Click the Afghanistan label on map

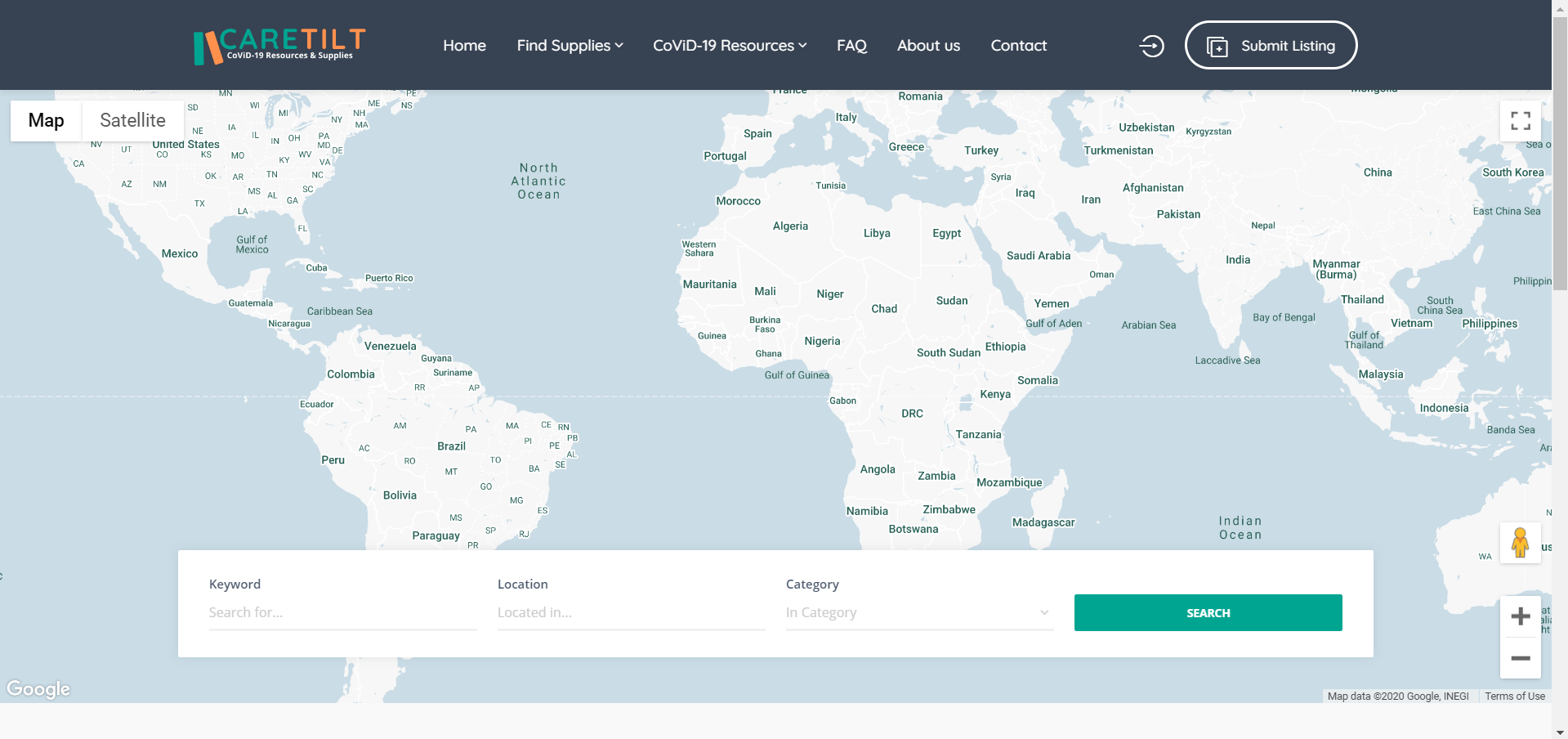coord(1153,188)
